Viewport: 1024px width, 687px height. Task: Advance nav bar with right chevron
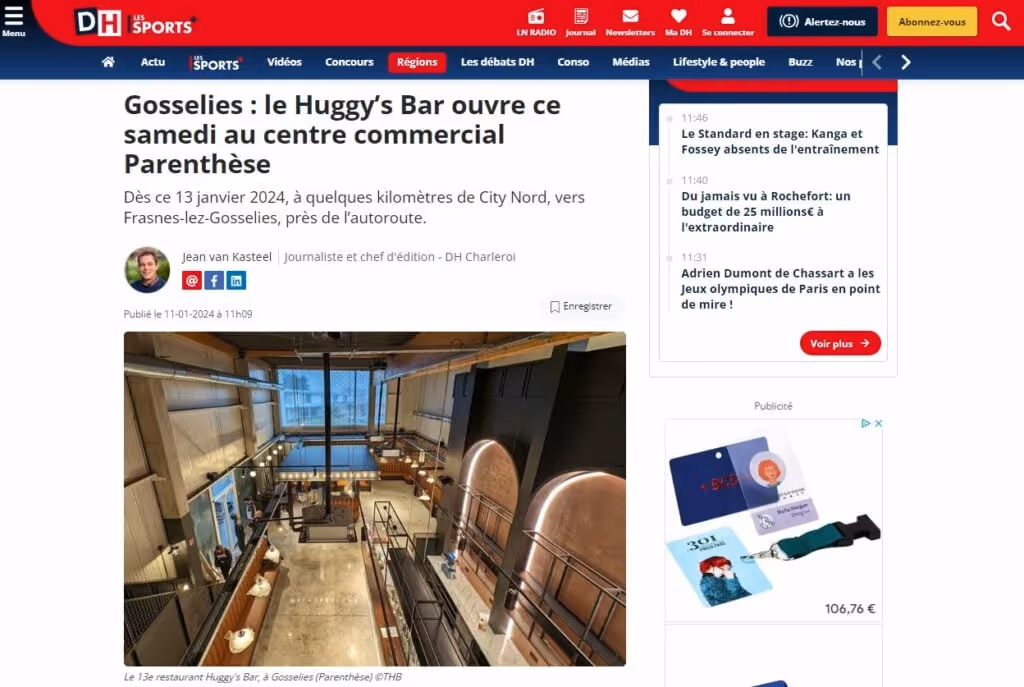click(x=905, y=62)
